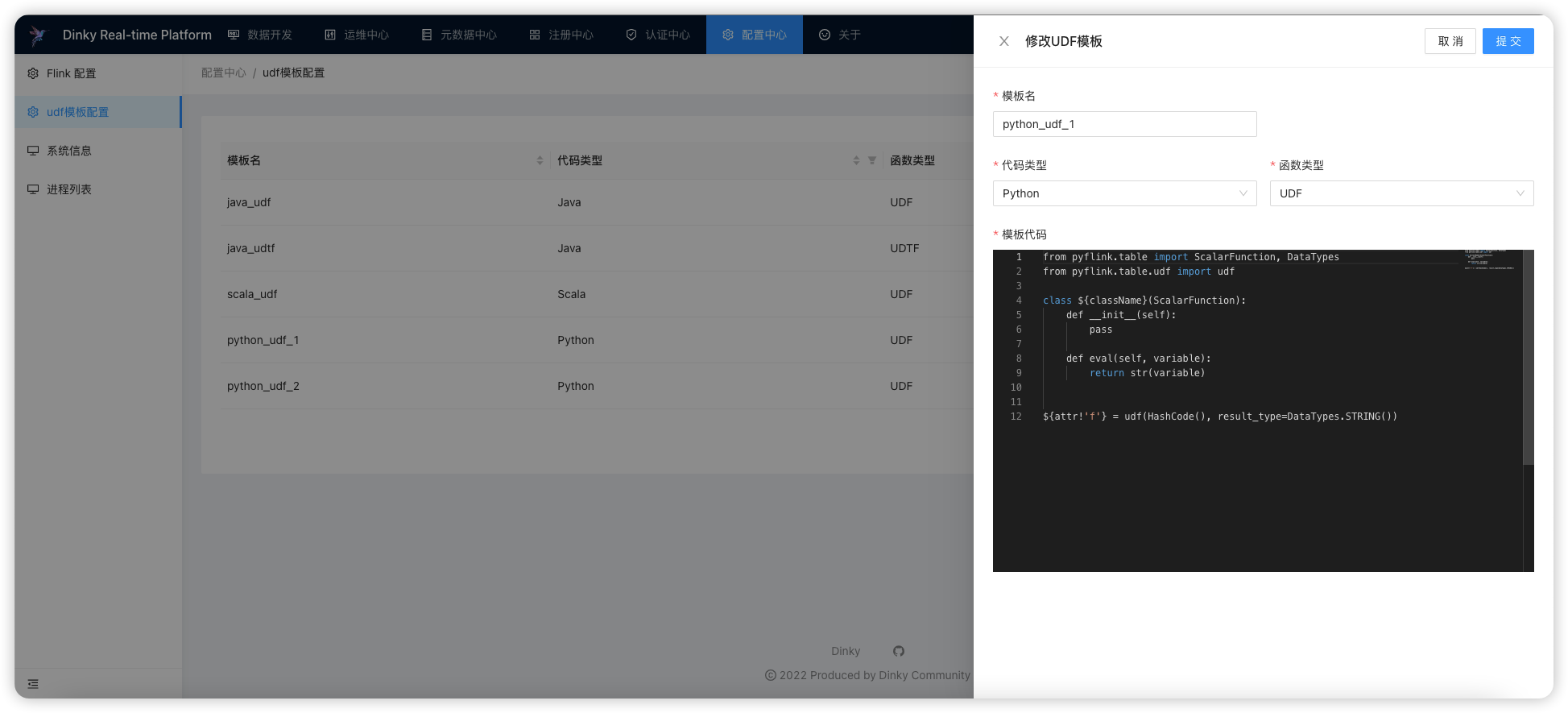1568x713 pixels.
Task: Click the 函数类型 column header
Action: (x=912, y=160)
